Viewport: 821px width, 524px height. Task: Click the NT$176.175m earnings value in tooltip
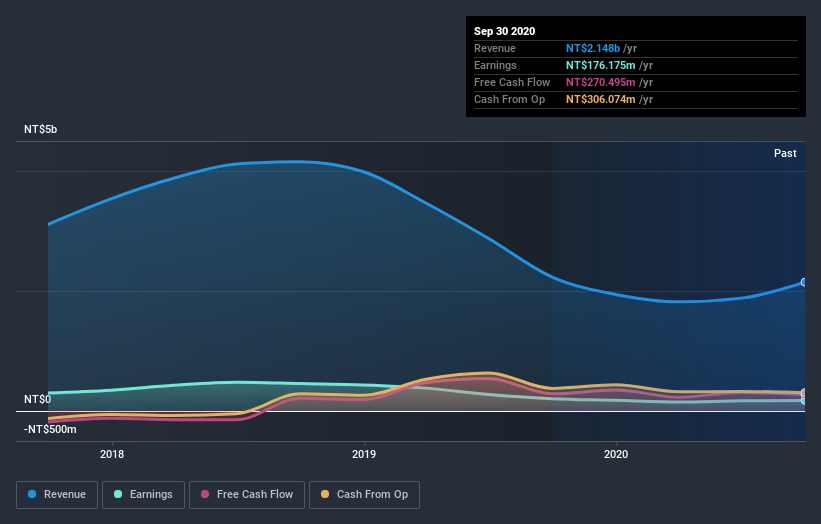(x=601, y=65)
